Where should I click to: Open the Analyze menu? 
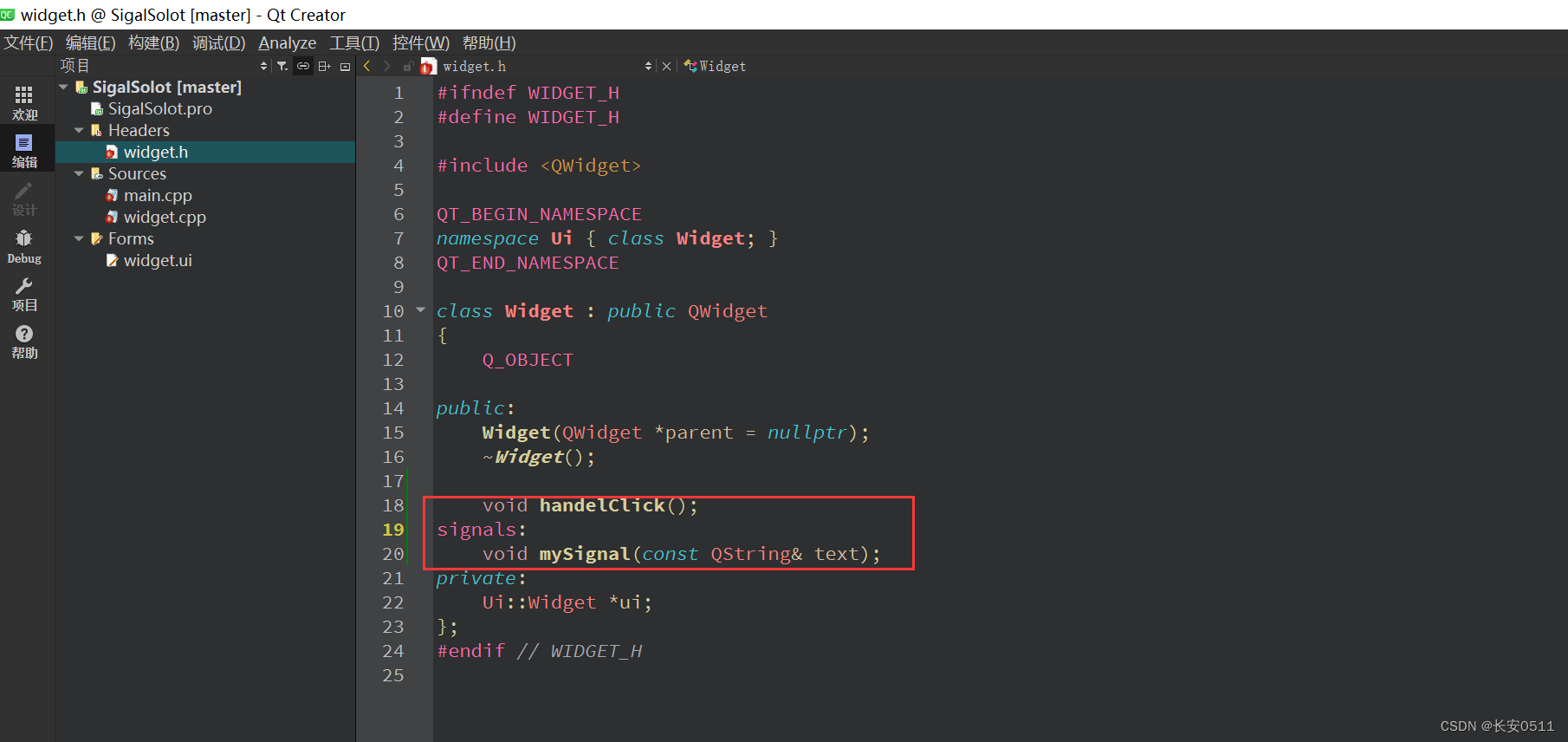[x=287, y=42]
